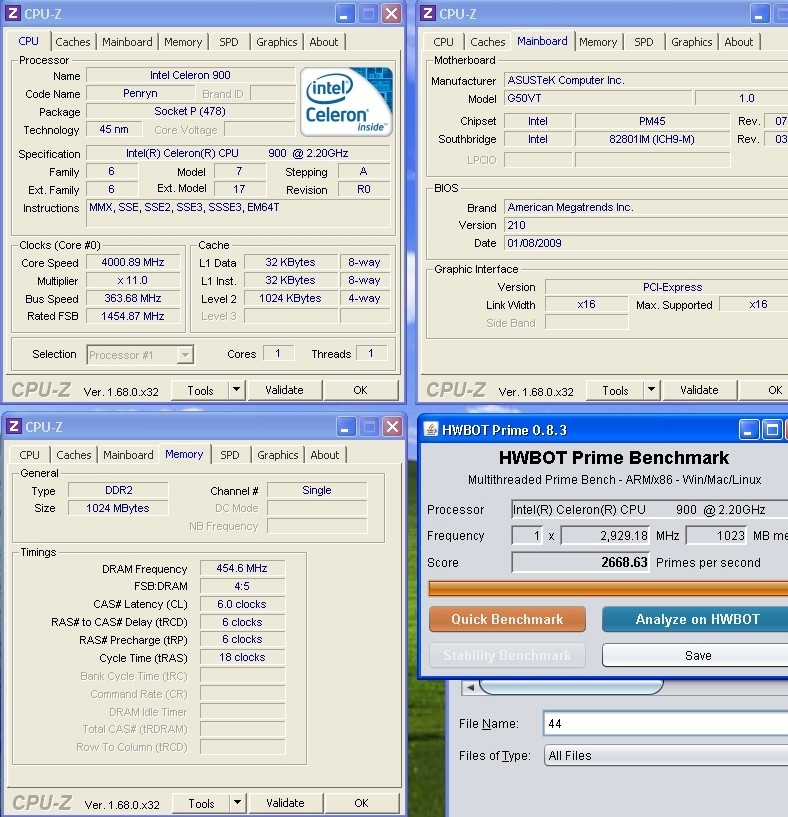The image size is (788, 817).
Task: Select Caches tab in Memory window
Action: tap(74, 455)
